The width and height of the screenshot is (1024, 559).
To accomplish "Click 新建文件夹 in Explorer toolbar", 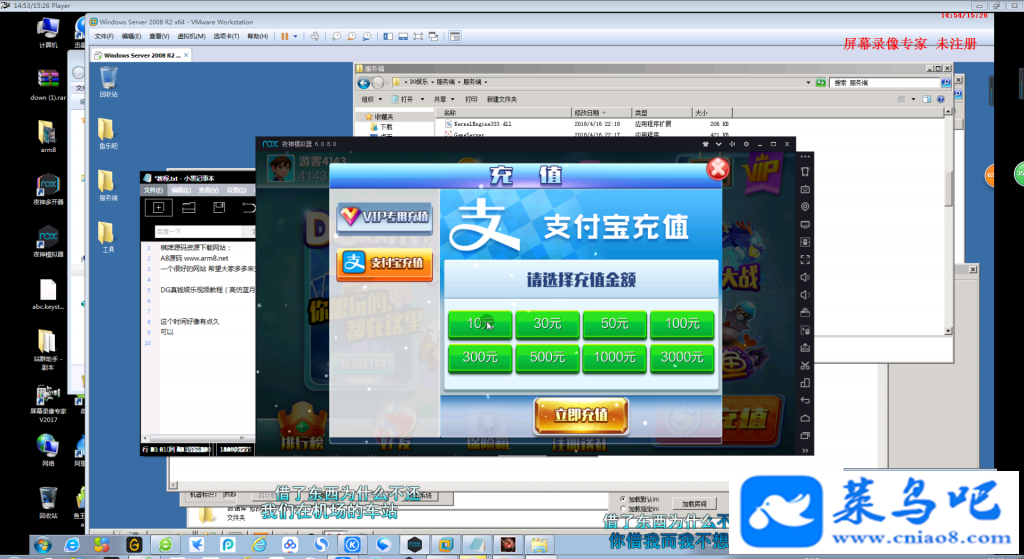I will [502, 99].
